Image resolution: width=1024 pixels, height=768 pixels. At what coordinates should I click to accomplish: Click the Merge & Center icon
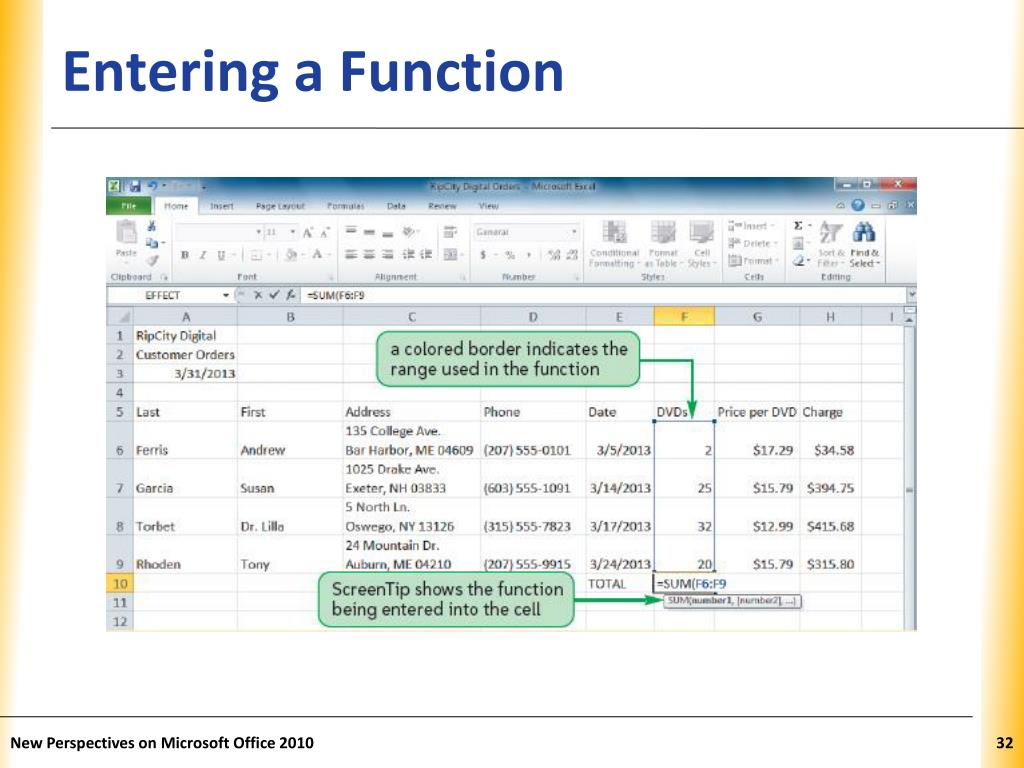tap(449, 255)
